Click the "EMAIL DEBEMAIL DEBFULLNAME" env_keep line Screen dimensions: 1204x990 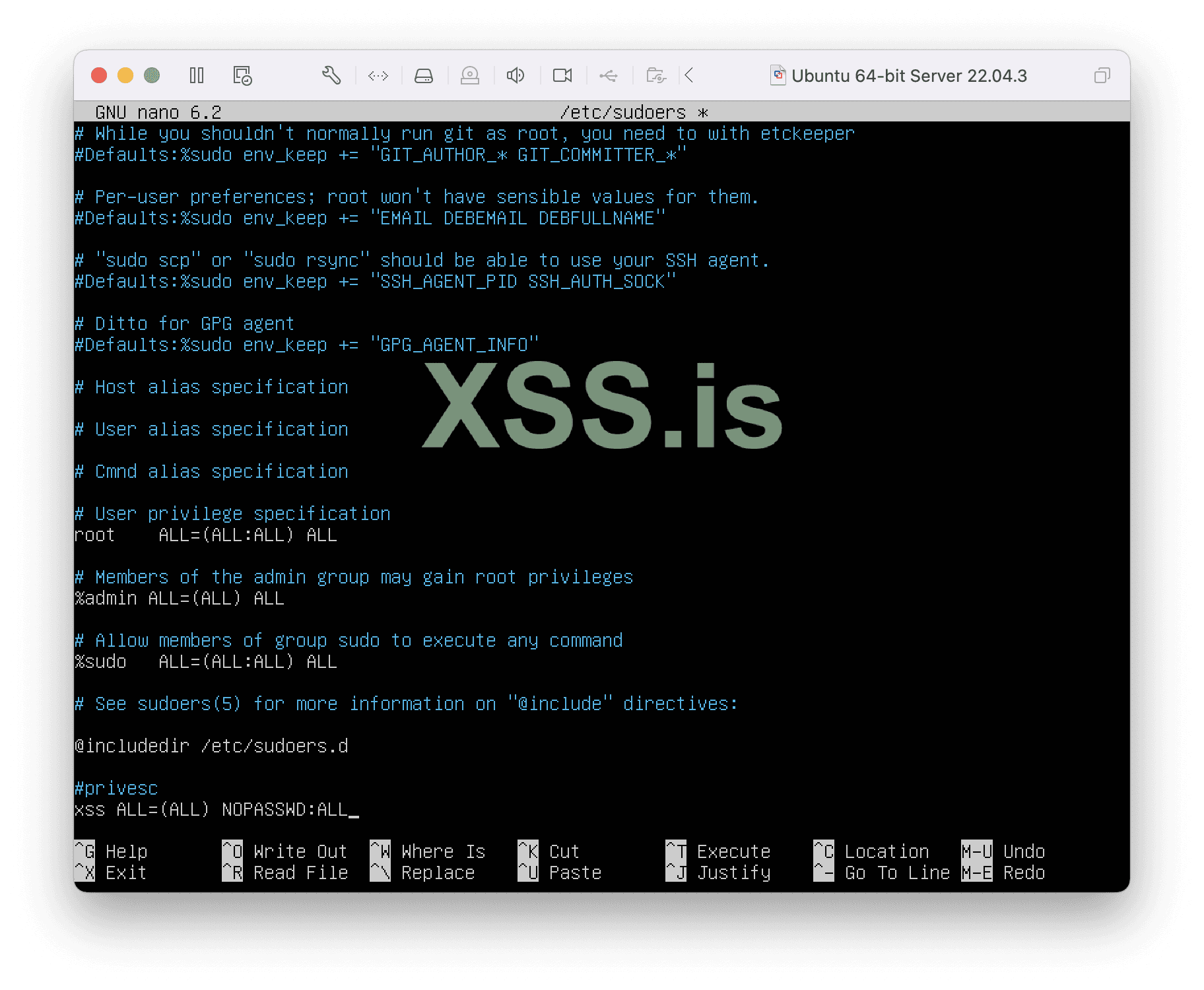click(x=370, y=218)
